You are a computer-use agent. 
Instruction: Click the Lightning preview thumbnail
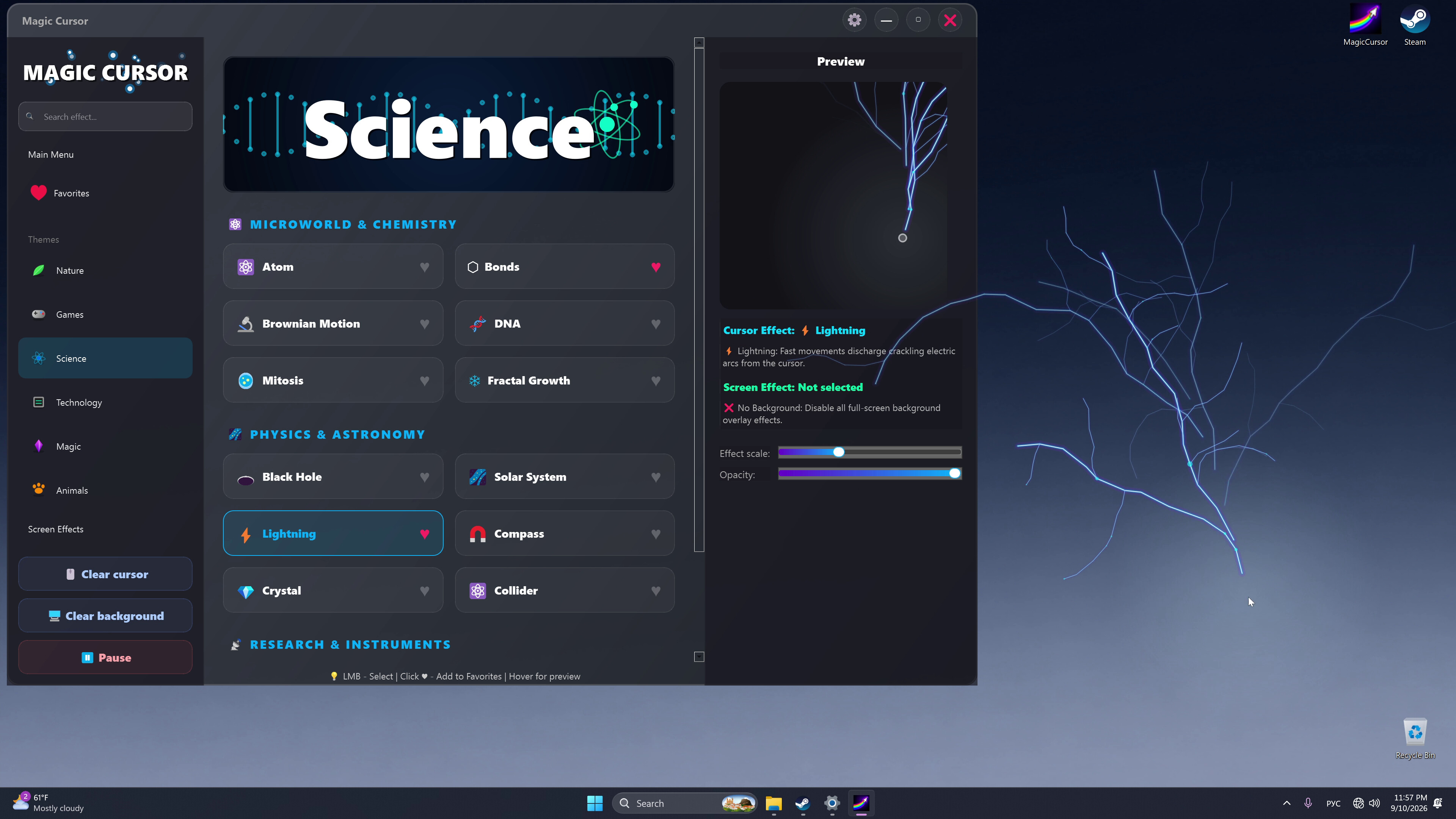834,196
